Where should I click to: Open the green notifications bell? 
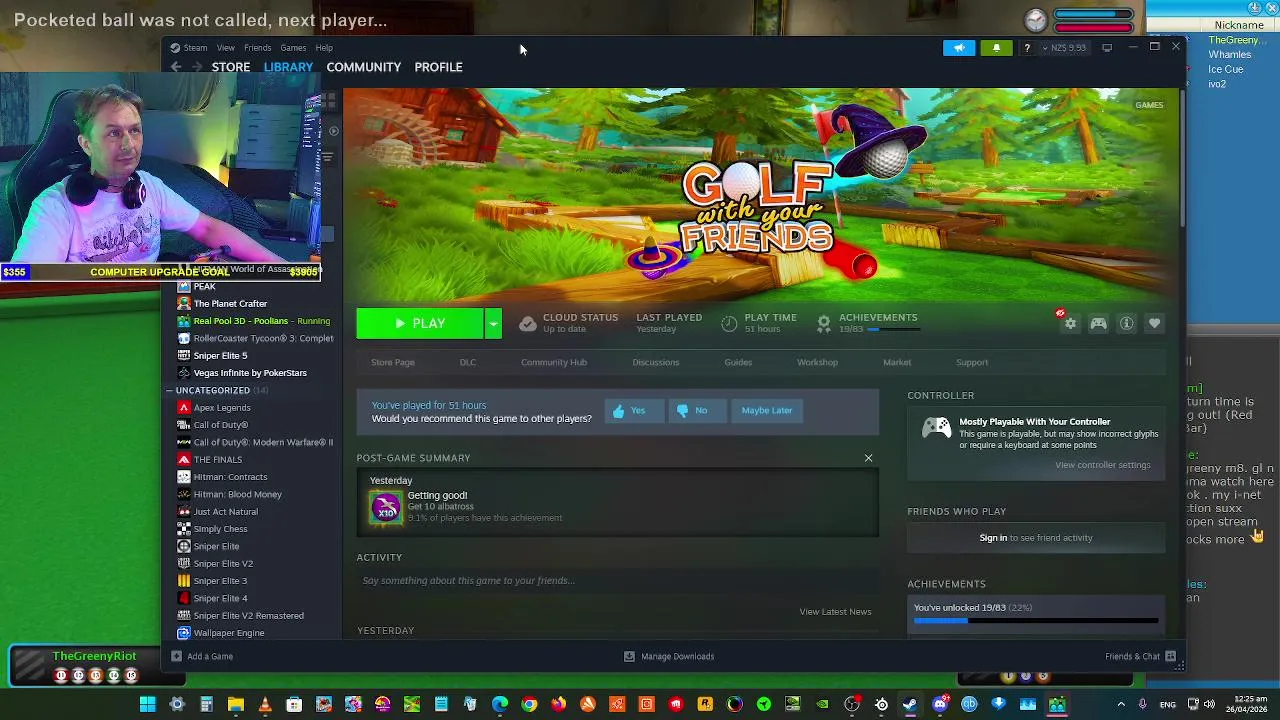(x=996, y=47)
